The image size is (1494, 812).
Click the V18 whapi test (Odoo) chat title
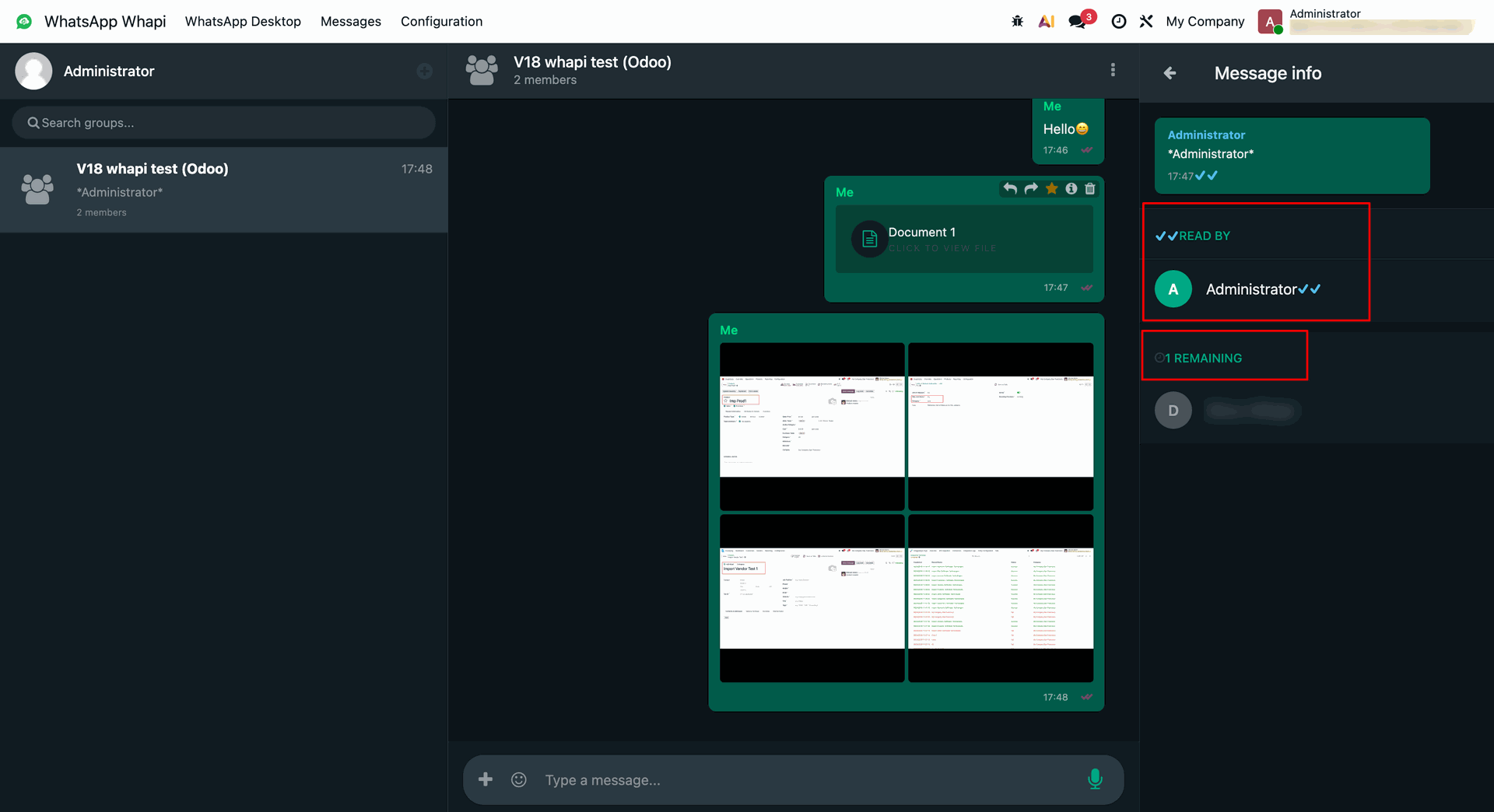[x=592, y=62]
